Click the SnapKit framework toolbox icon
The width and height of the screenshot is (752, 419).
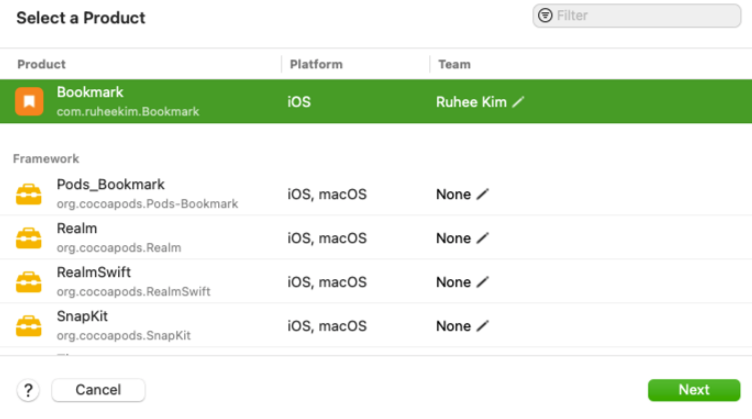pyautogui.click(x=29, y=326)
